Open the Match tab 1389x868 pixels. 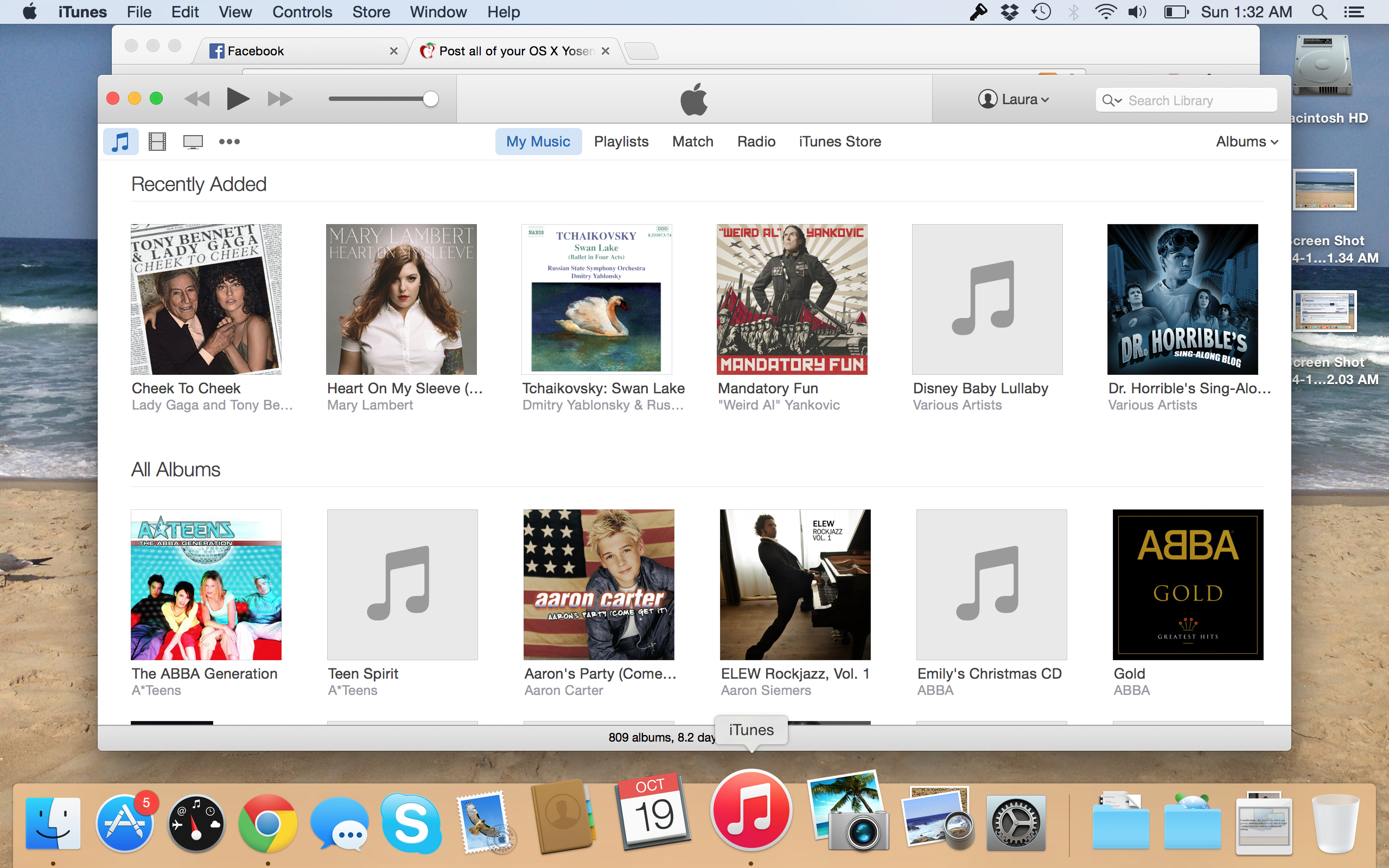click(693, 141)
